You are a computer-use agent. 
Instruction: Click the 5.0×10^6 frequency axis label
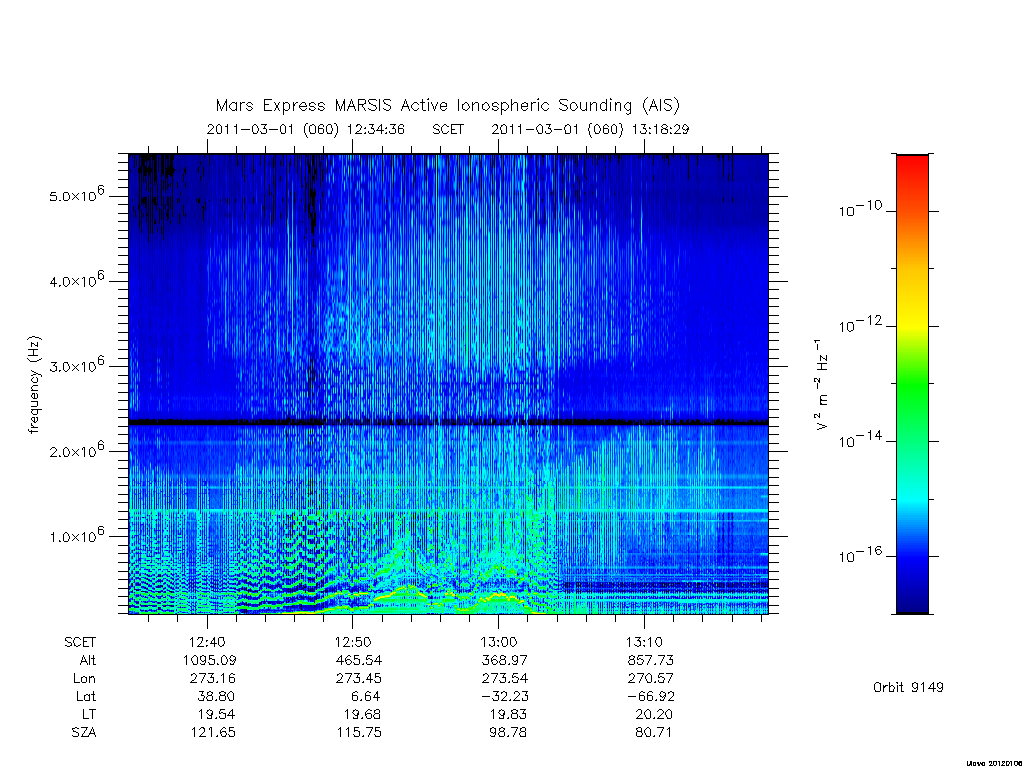click(76, 195)
